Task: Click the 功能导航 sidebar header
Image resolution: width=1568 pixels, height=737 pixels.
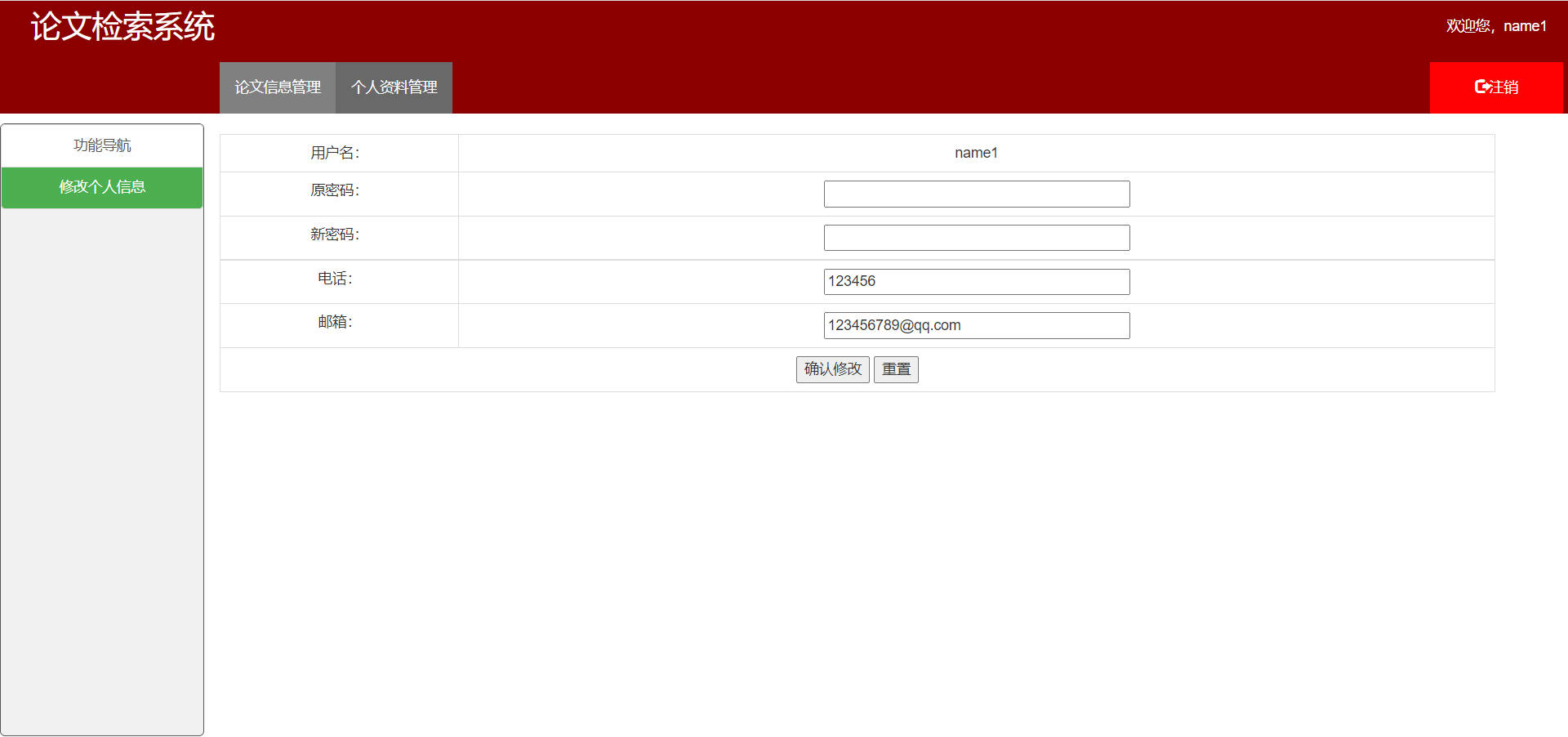Action: (x=102, y=145)
